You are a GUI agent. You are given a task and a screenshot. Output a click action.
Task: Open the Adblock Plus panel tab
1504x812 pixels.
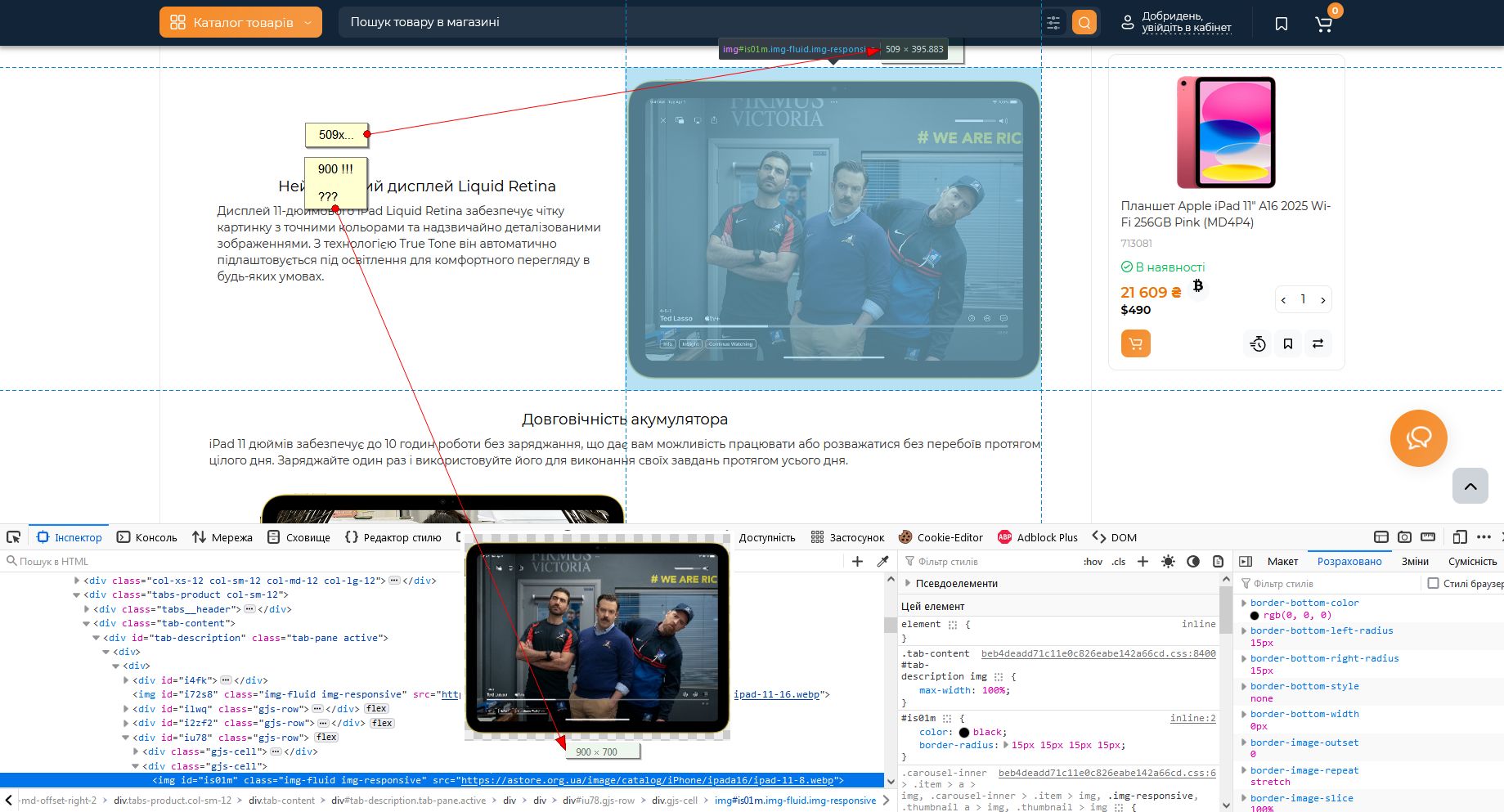click(x=1037, y=537)
